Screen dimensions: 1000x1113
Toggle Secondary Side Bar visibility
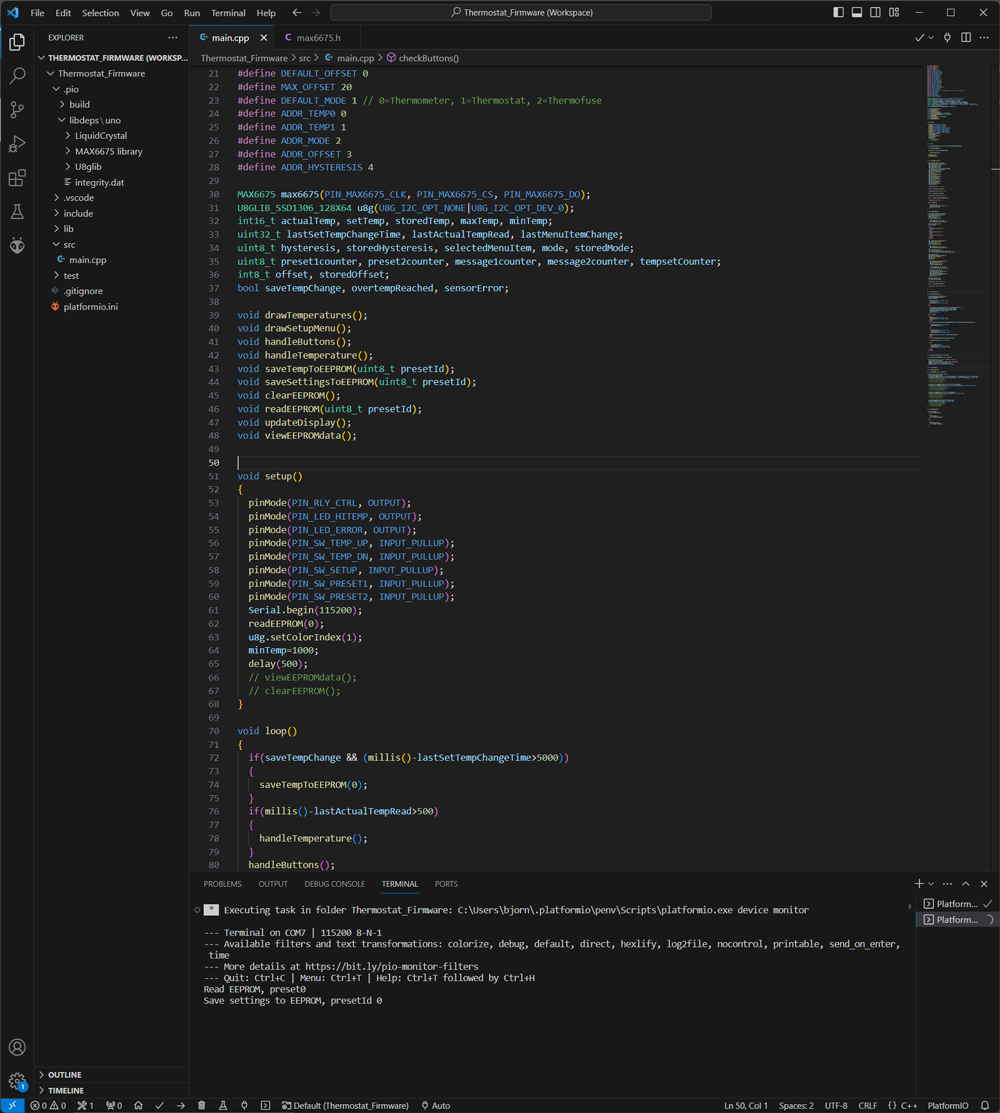pos(876,13)
